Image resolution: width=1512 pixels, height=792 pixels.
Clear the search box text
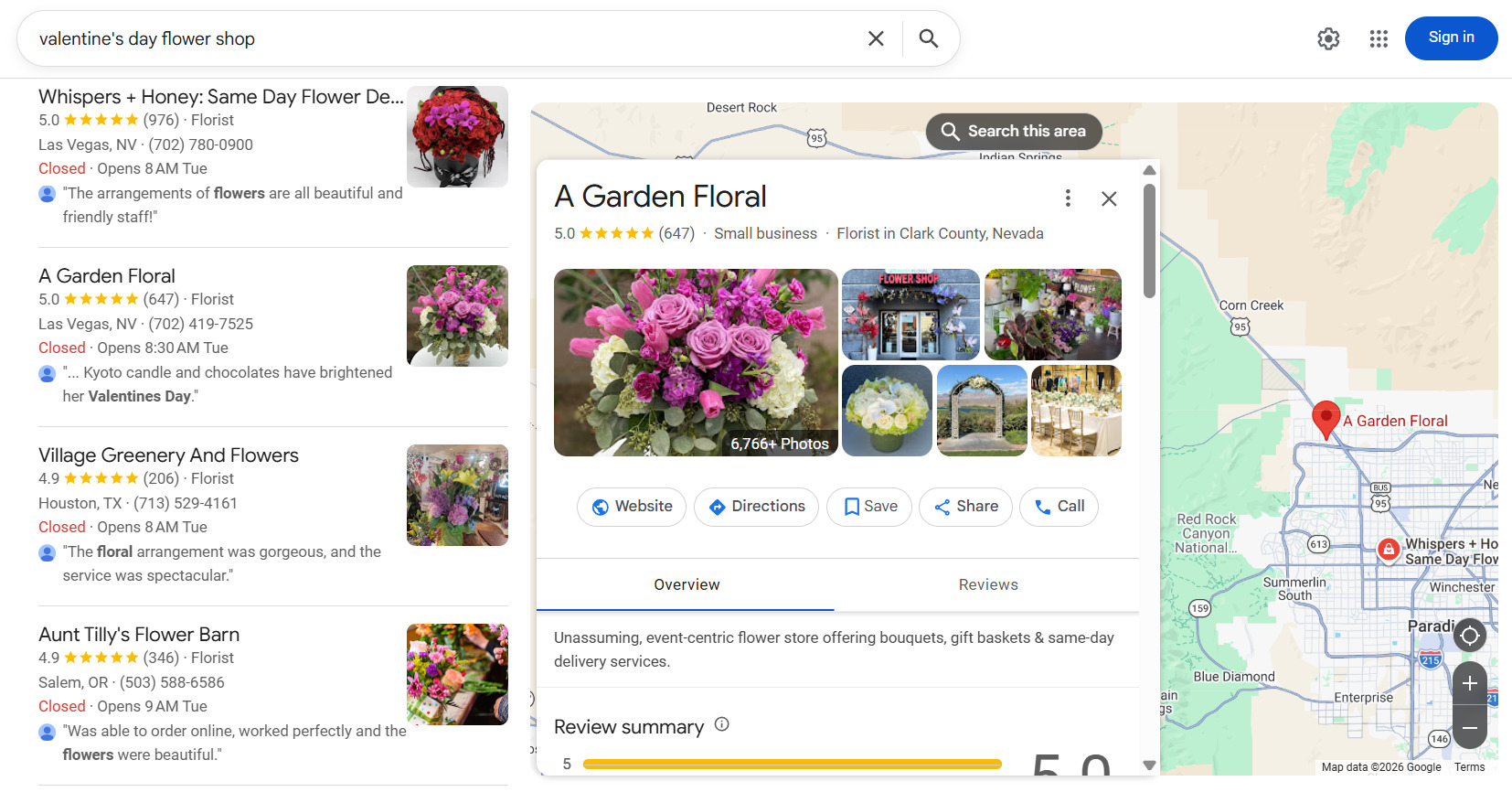876,38
